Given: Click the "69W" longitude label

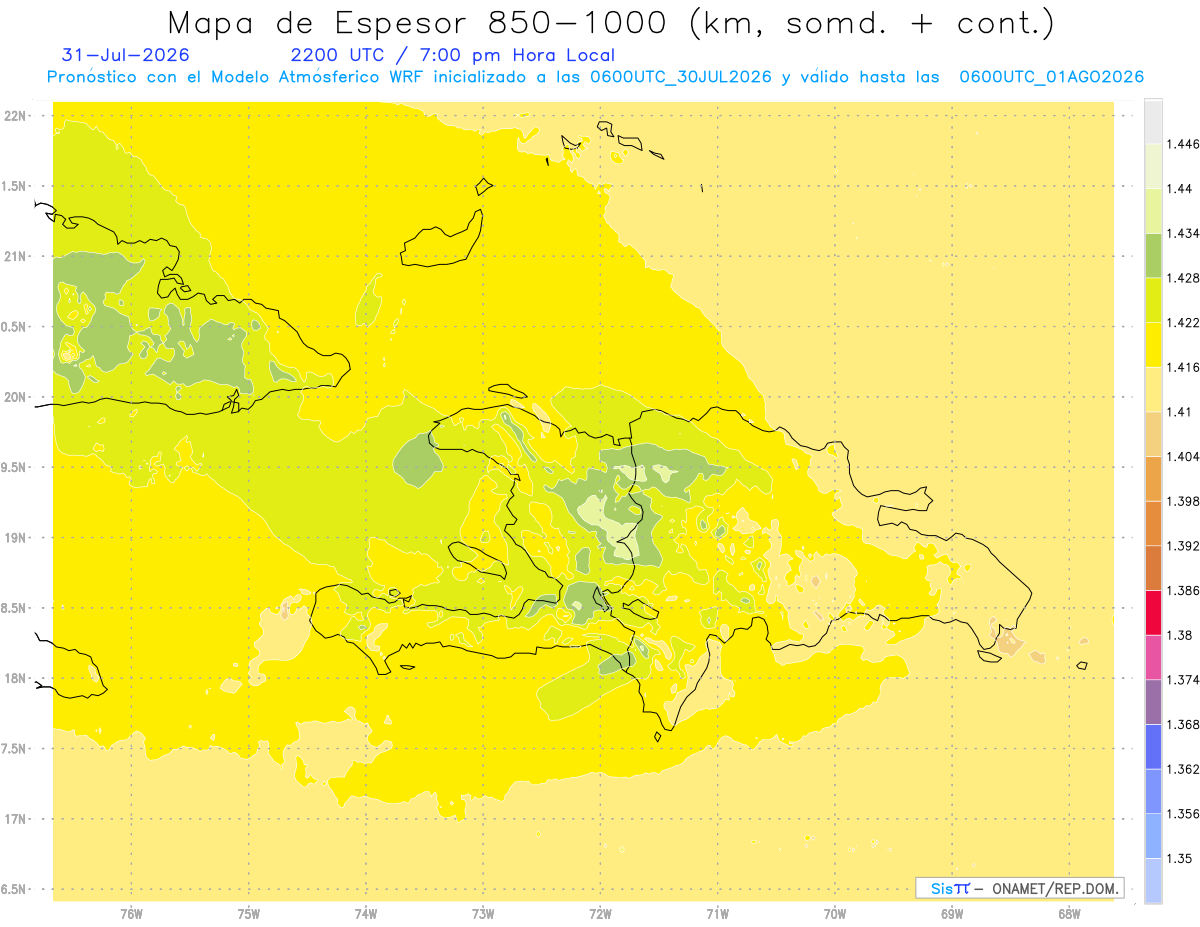Looking at the screenshot, I should (952, 914).
